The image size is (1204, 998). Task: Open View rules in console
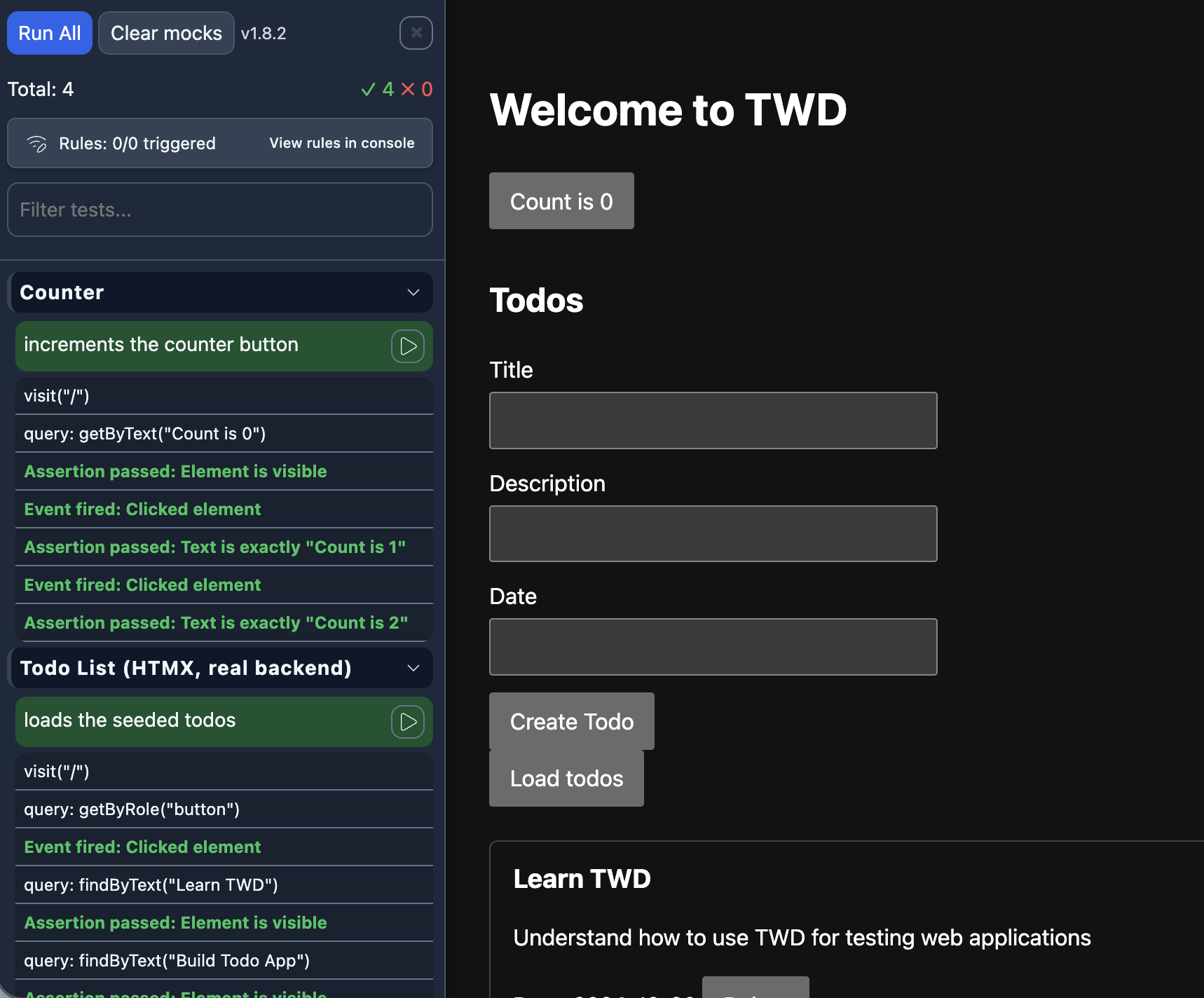pyautogui.click(x=342, y=143)
